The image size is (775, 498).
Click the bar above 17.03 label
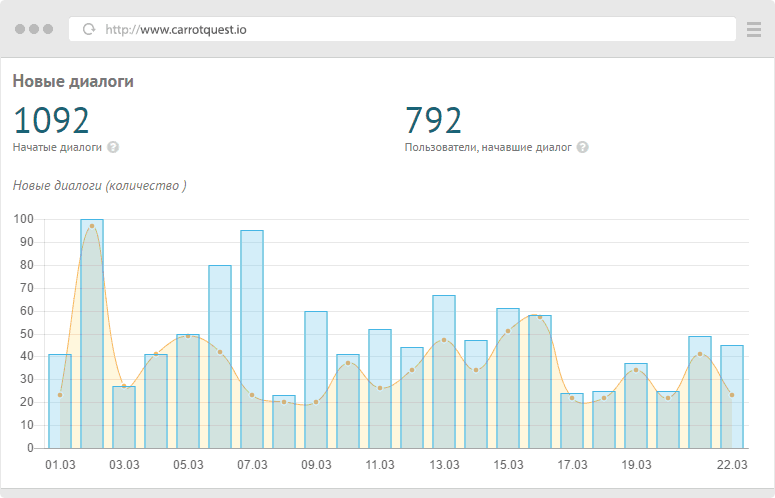[x=572, y=420]
